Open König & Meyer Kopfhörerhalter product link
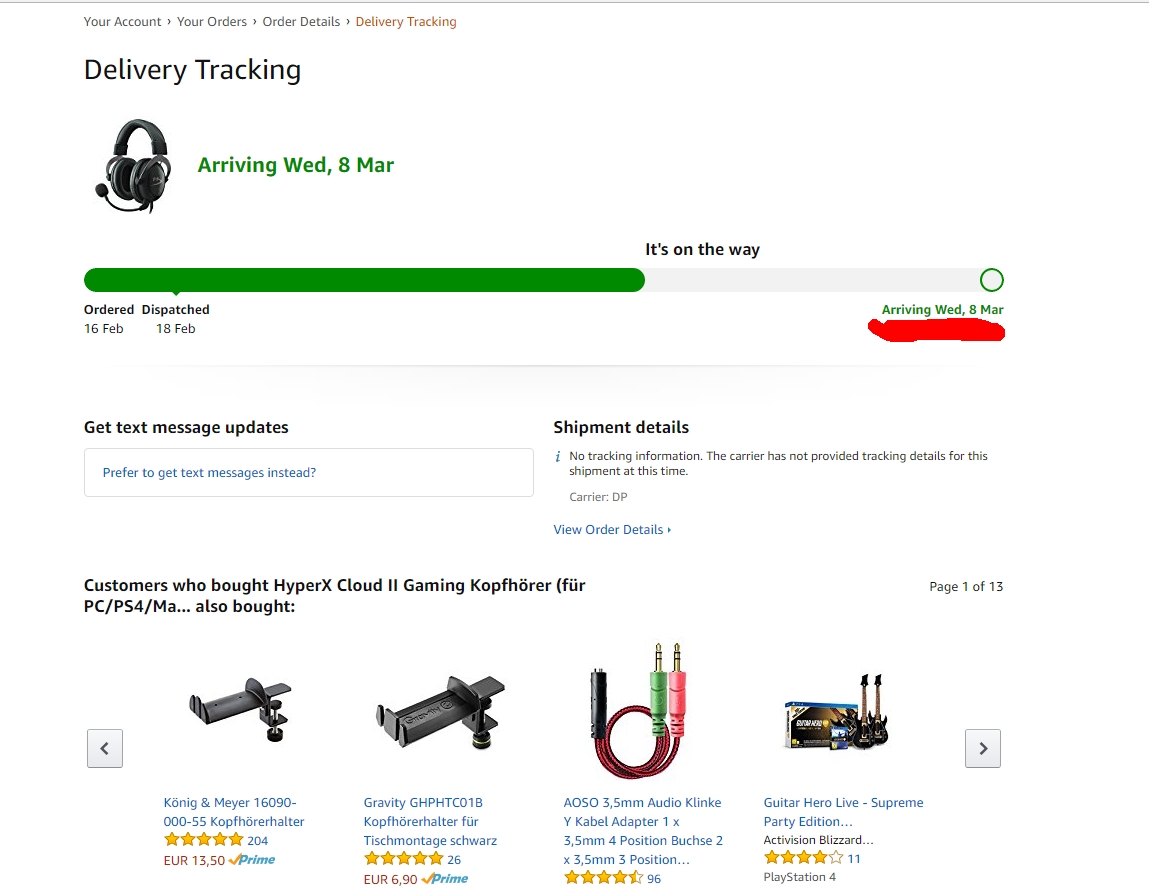The image size is (1149, 889). [234, 812]
